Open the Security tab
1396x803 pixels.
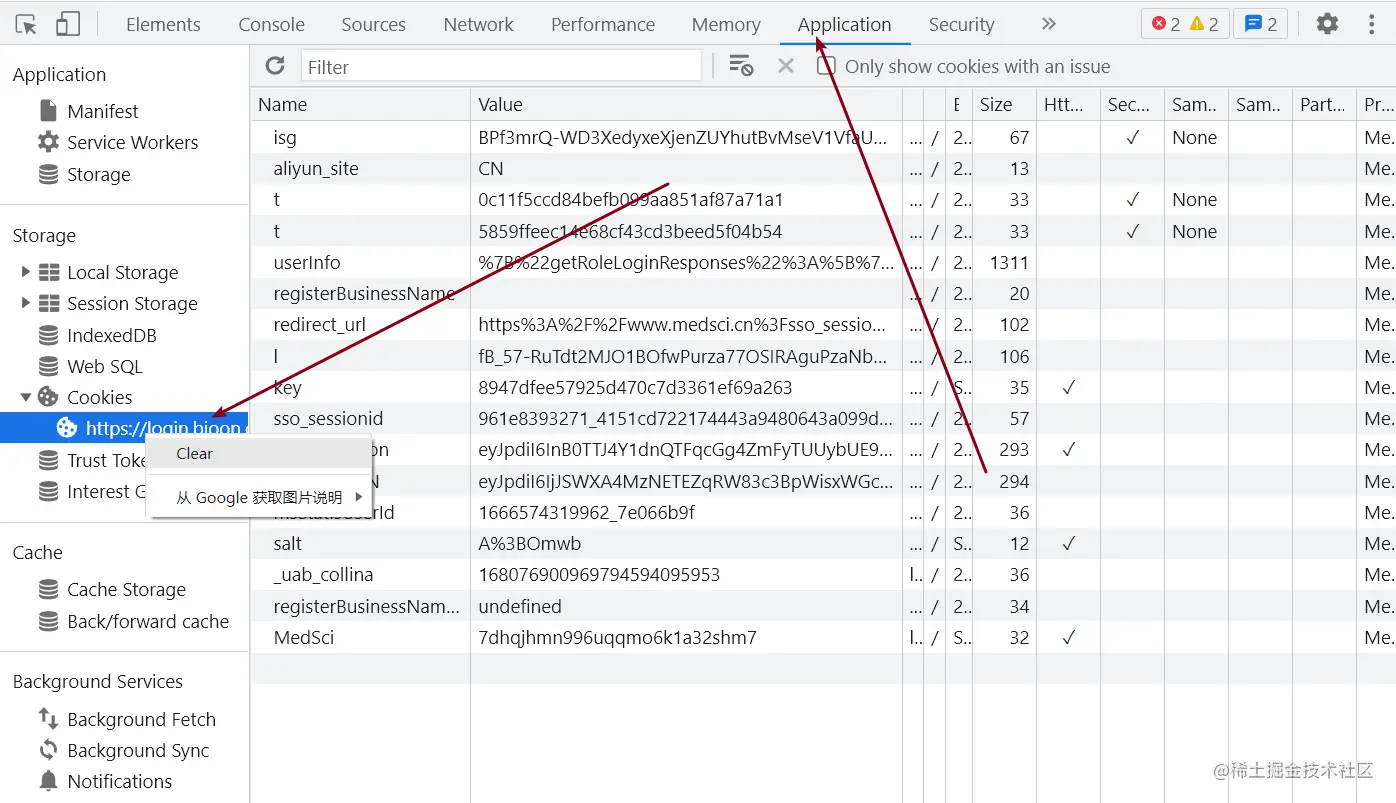(x=961, y=24)
